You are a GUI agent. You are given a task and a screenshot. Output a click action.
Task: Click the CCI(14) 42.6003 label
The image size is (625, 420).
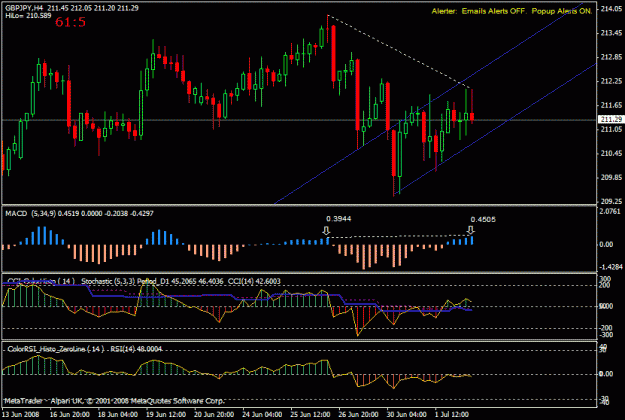[254, 281]
